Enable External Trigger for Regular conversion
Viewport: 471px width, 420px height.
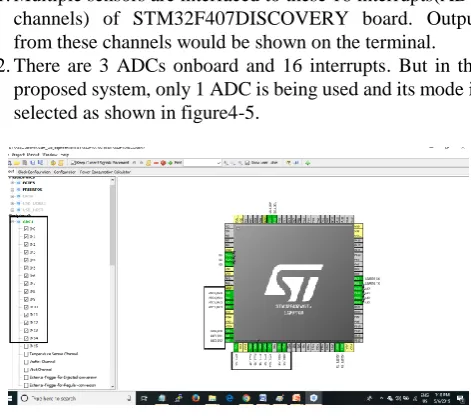point(26,385)
